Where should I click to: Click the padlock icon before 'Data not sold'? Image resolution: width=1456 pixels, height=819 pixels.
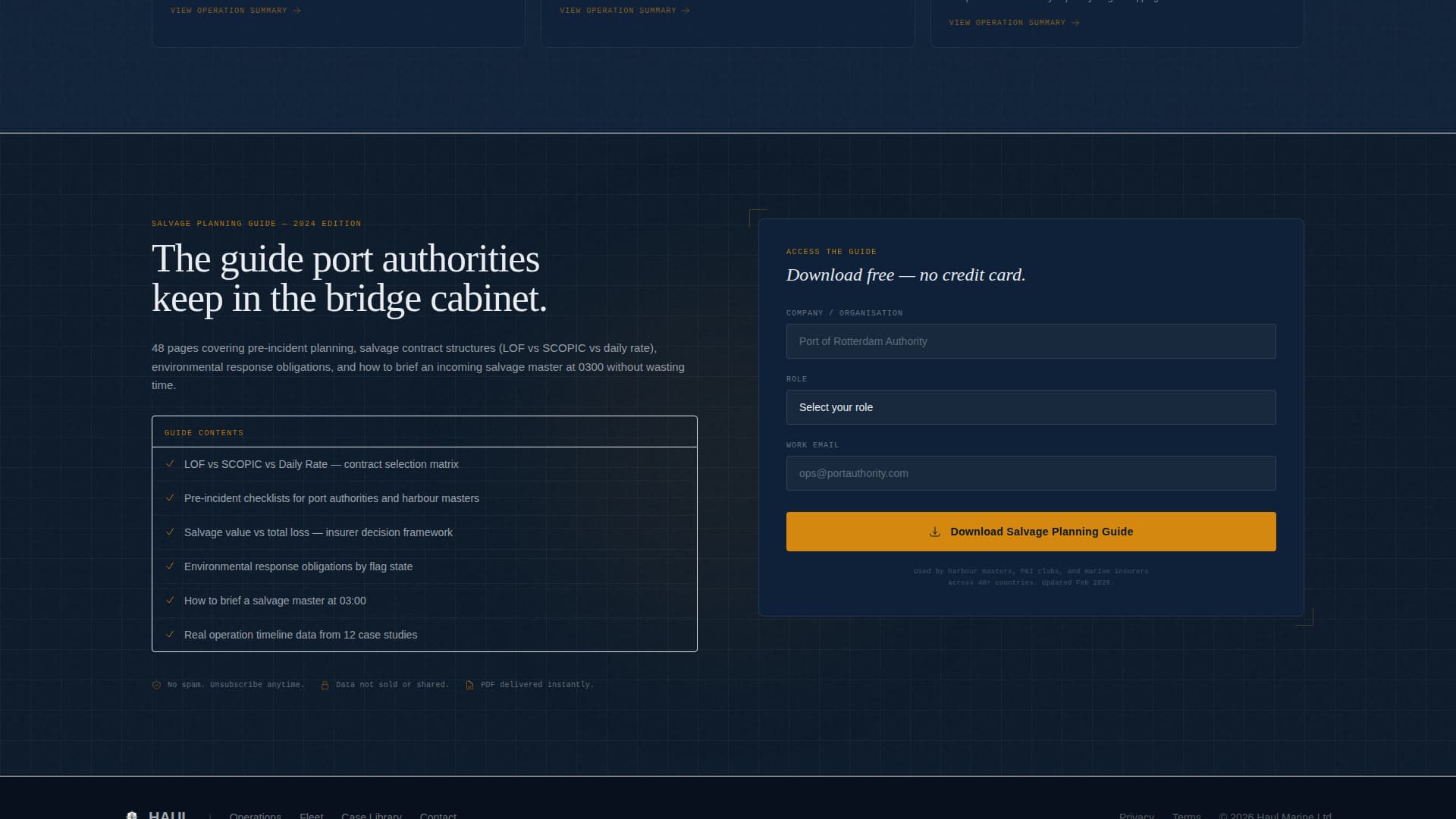(x=325, y=684)
